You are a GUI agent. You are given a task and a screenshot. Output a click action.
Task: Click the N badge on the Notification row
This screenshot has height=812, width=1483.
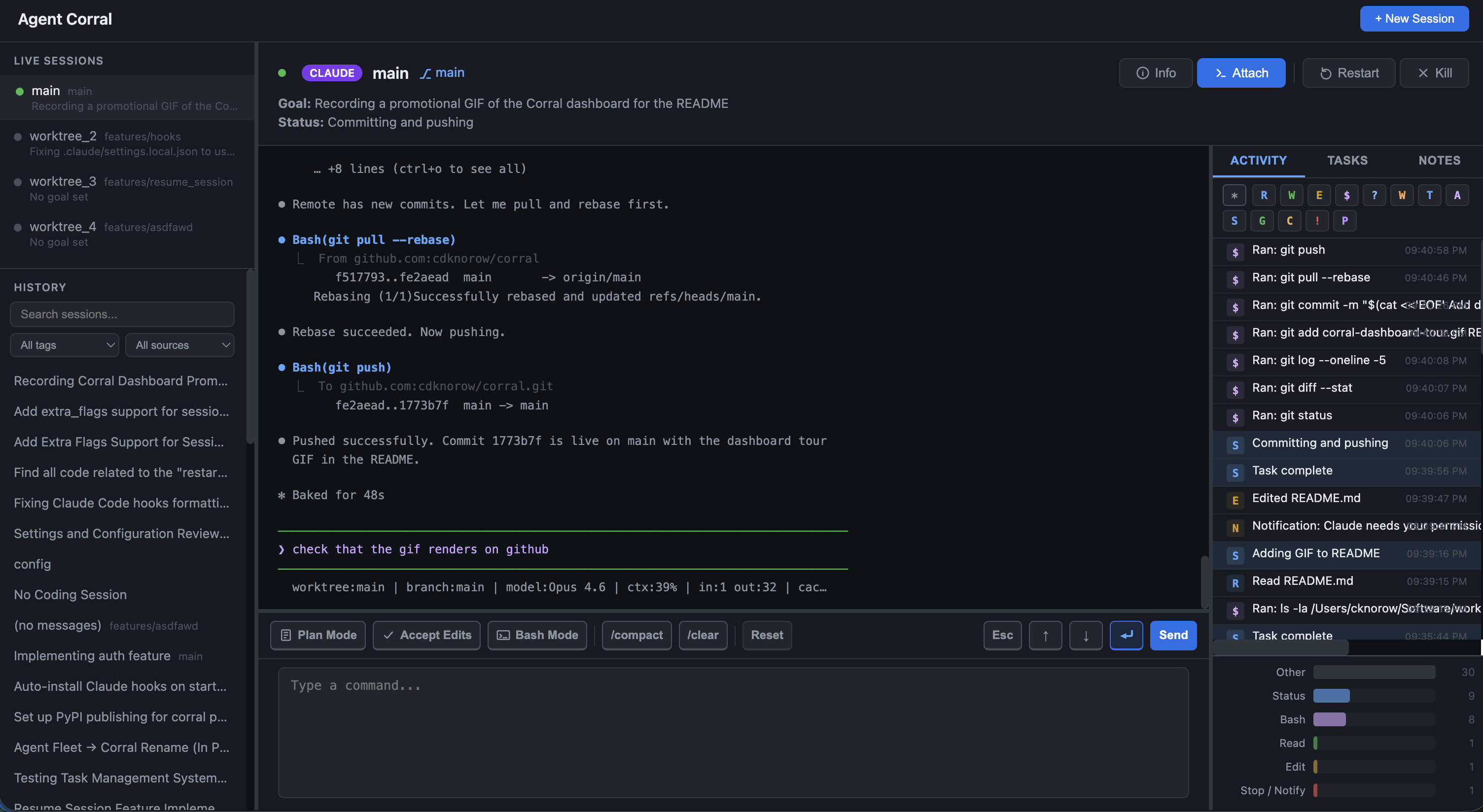pos(1235,527)
